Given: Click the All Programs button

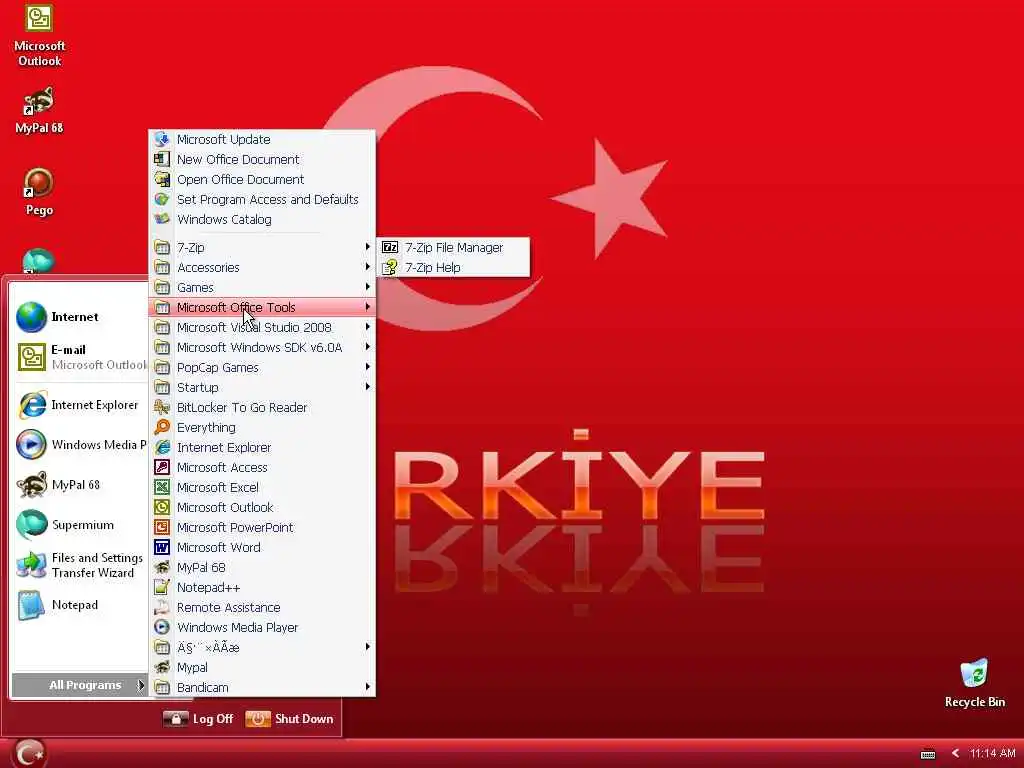Looking at the screenshot, I should 80,685.
